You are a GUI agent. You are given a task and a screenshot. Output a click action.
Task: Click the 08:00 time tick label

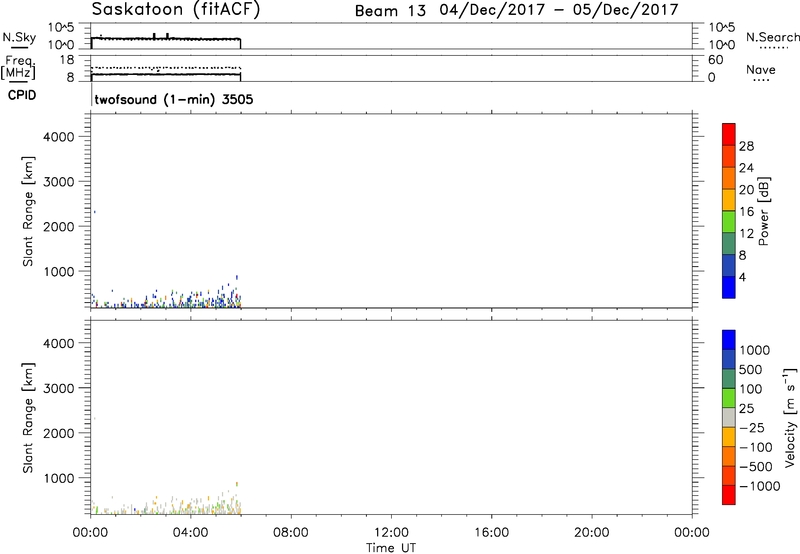coord(291,533)
